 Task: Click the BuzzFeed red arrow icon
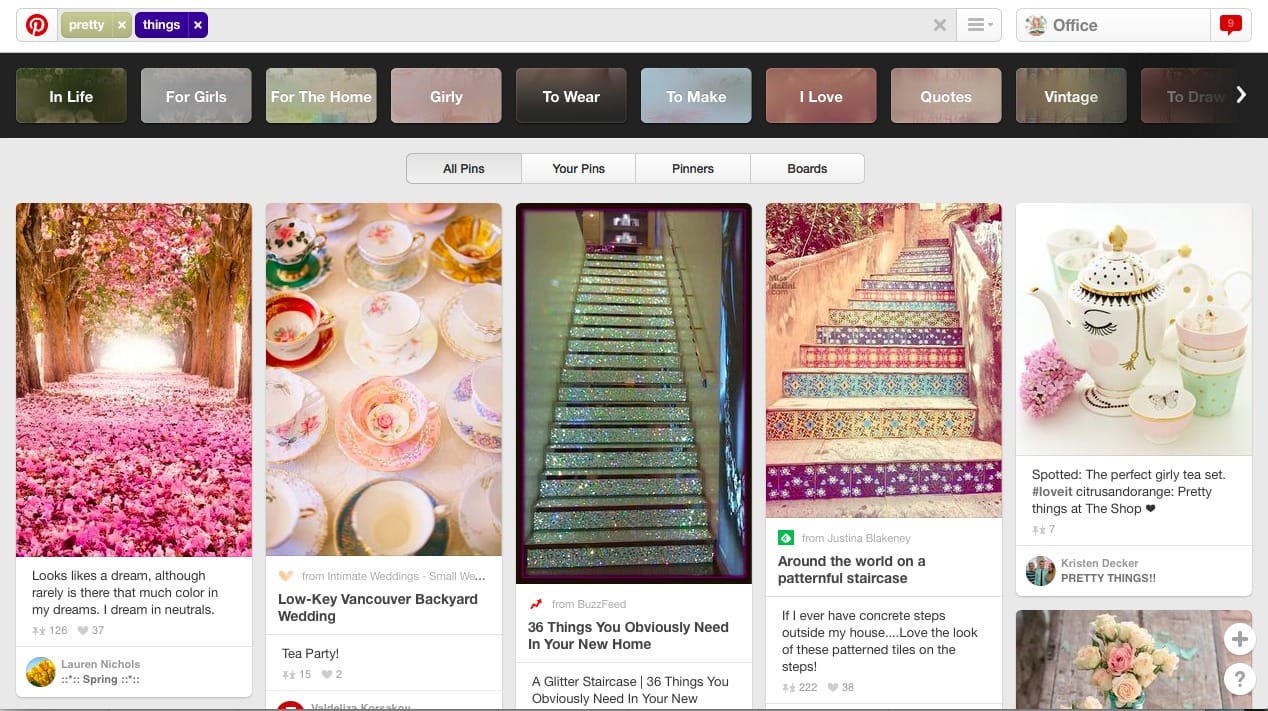(536, 604)
